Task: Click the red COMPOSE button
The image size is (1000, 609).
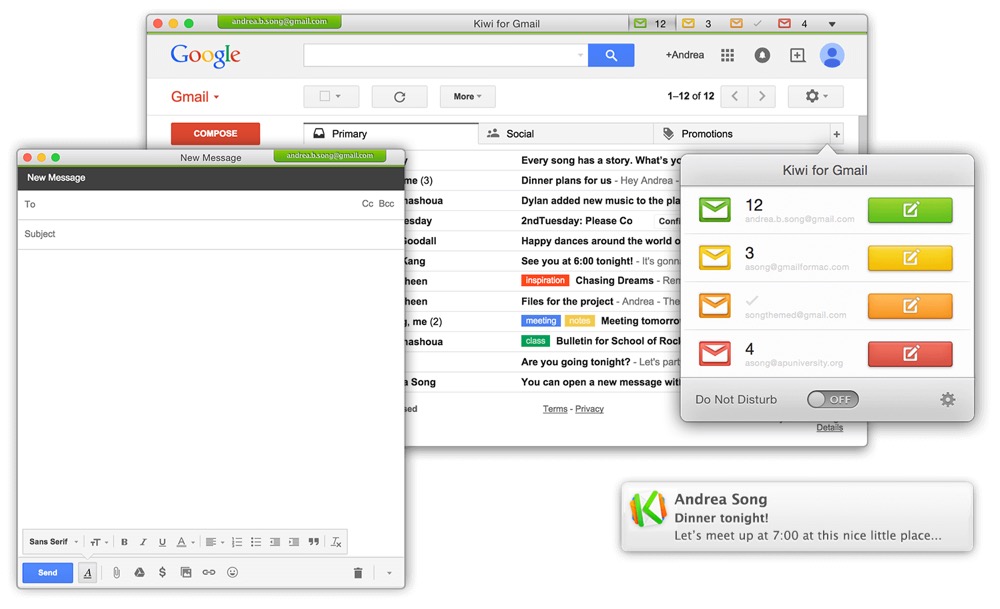Action: [215, 133]
